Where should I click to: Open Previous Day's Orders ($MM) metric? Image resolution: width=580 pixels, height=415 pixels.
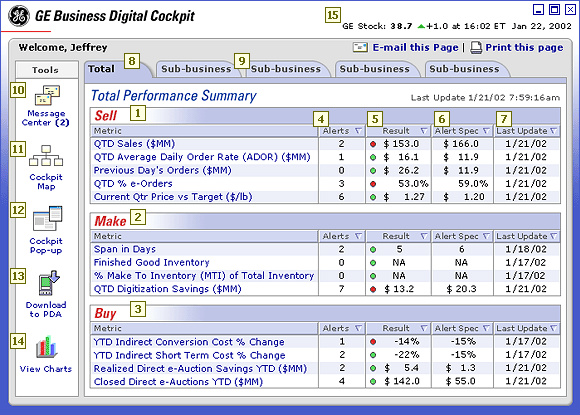click(x=162, y=171)
